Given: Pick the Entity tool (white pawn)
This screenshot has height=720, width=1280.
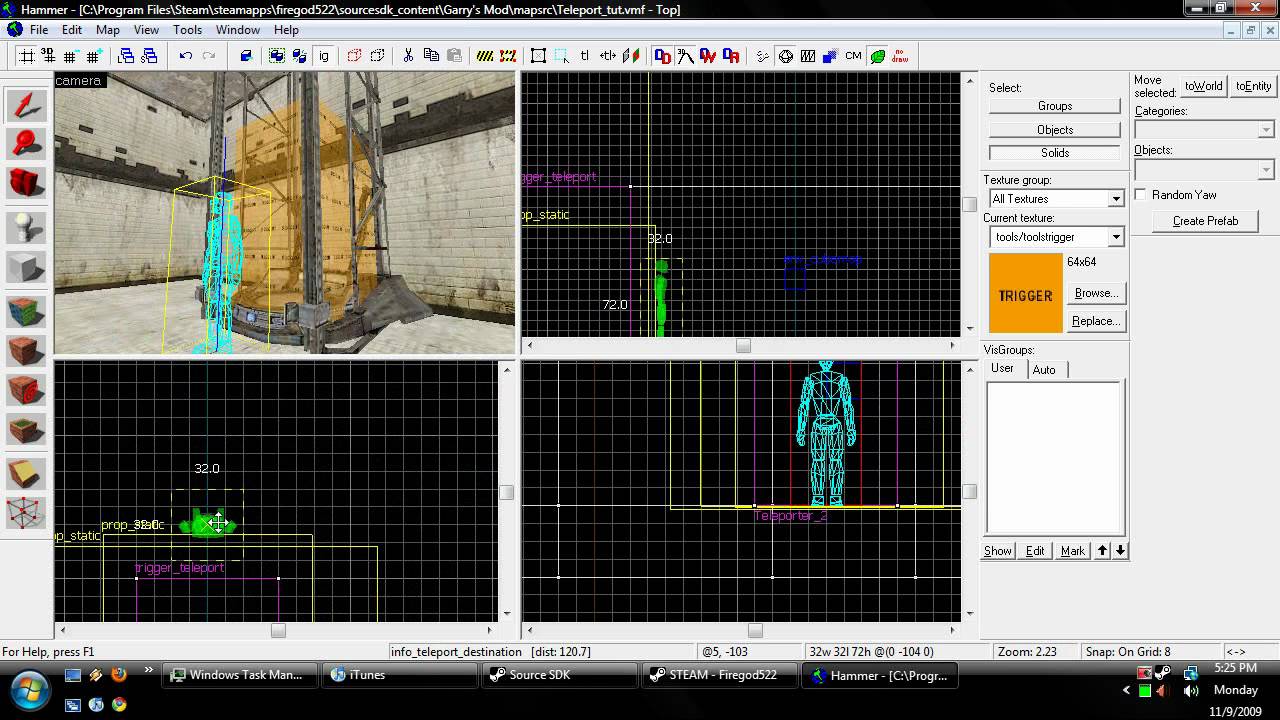Looking at the screenshot, I should coord(26,228).
